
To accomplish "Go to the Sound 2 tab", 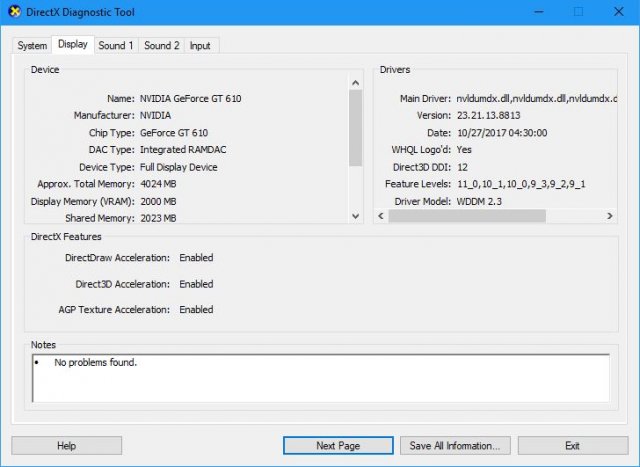I will pos(162,46).
